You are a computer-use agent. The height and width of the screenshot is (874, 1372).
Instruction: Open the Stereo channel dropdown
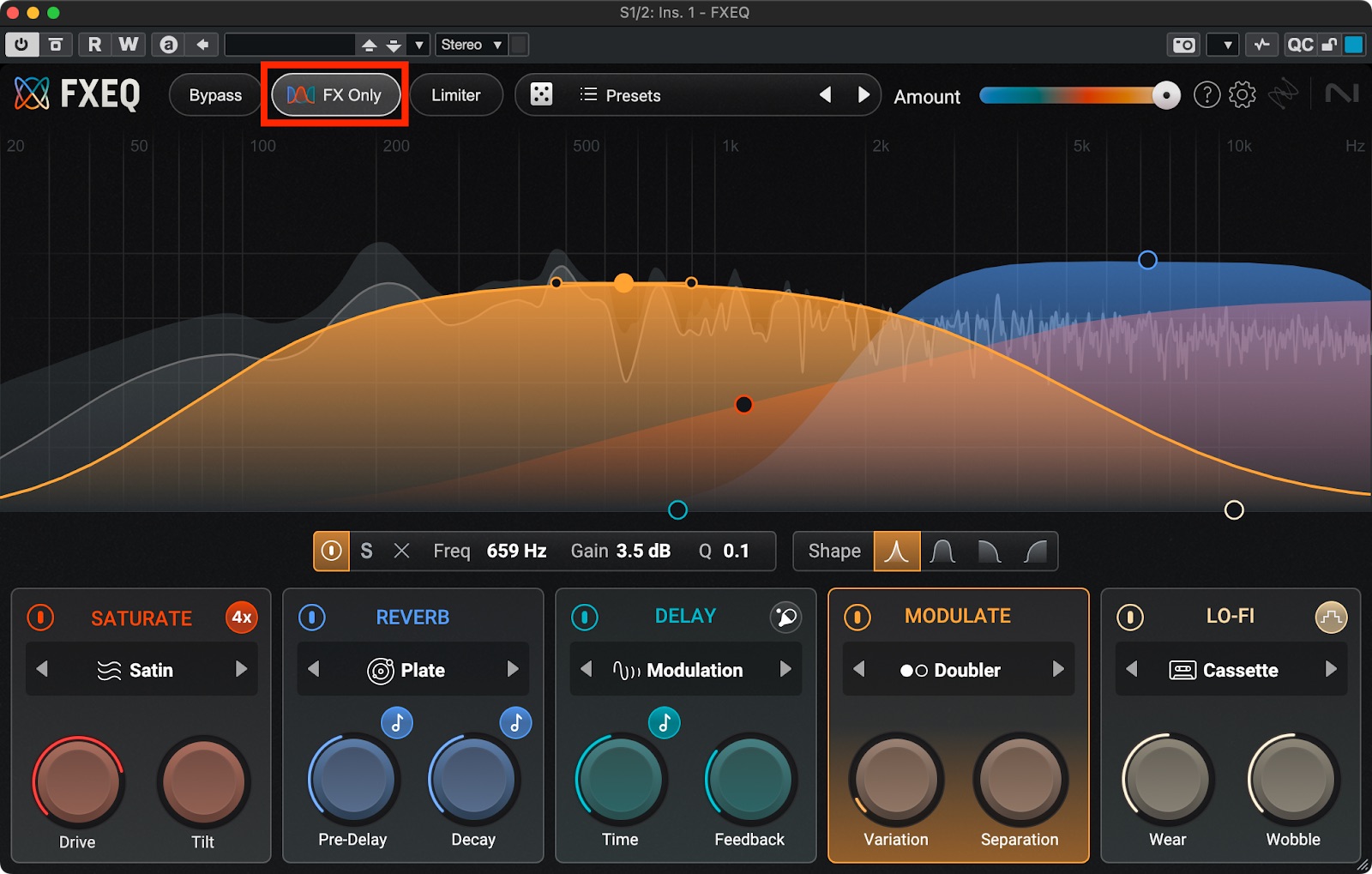(x=471, y=45)
